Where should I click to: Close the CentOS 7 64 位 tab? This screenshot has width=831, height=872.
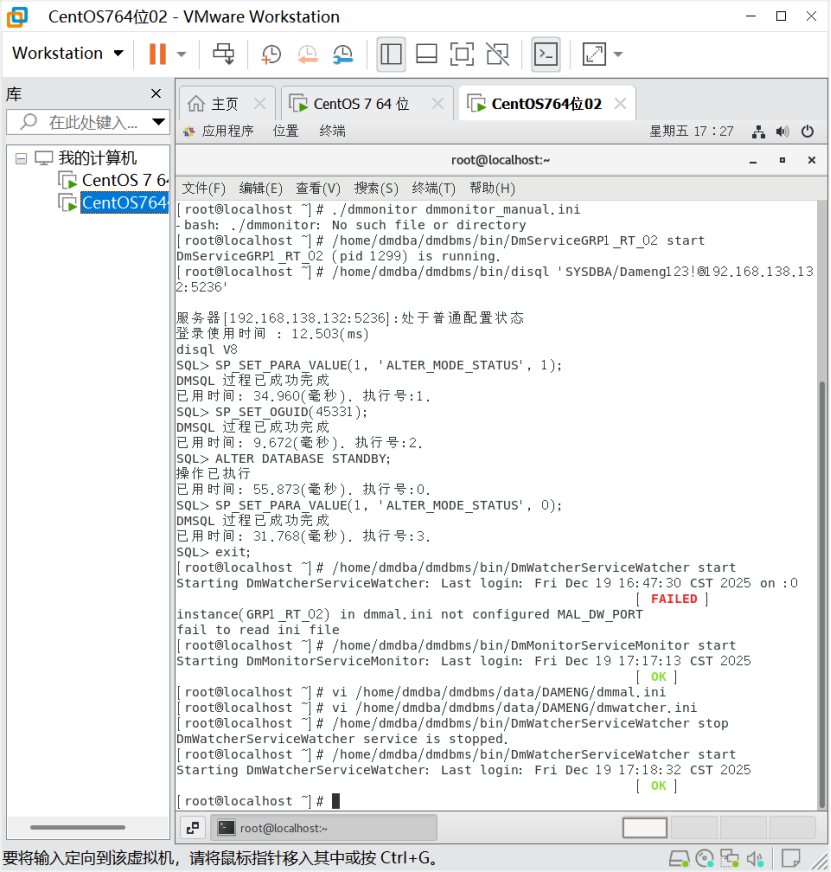click(x=438, y=103)
